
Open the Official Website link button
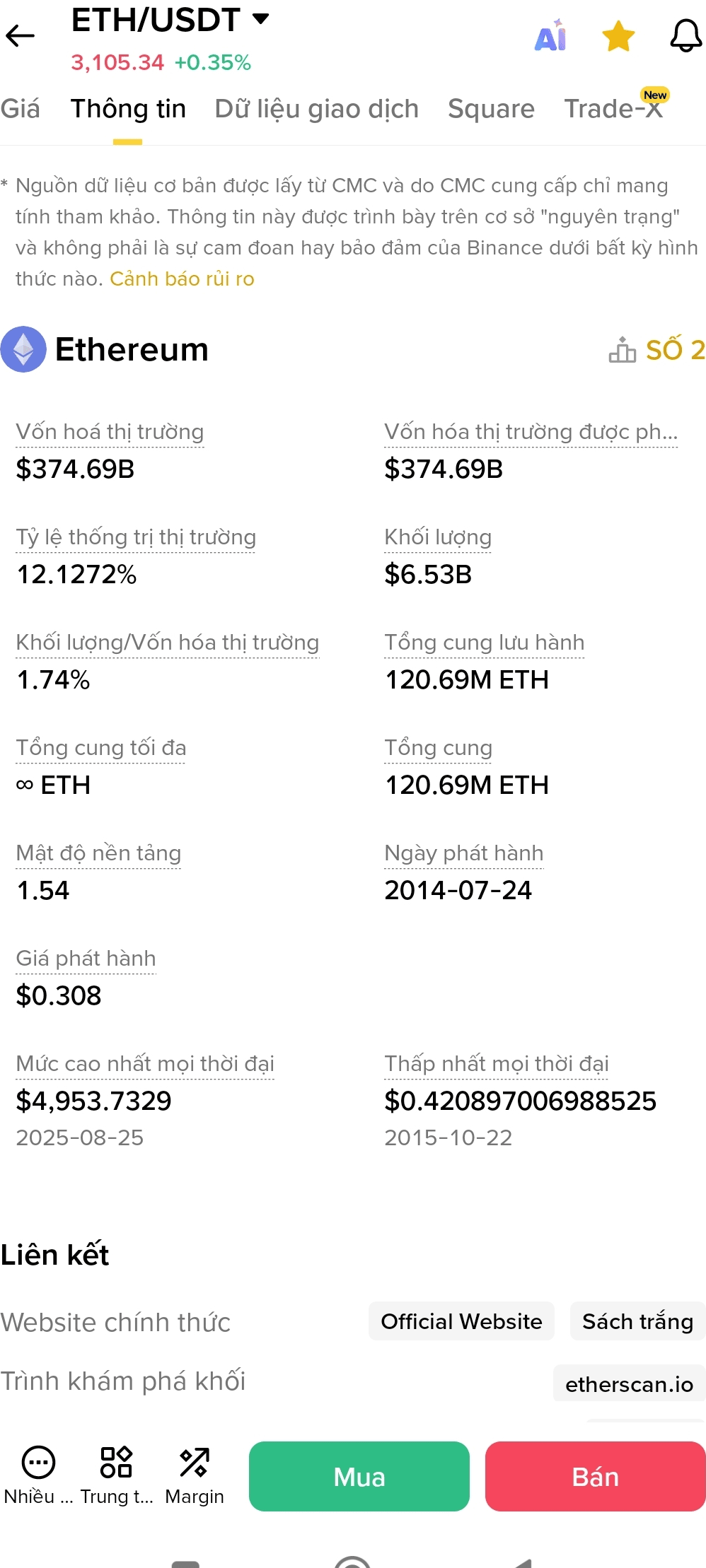click(x=461, y=1321)
